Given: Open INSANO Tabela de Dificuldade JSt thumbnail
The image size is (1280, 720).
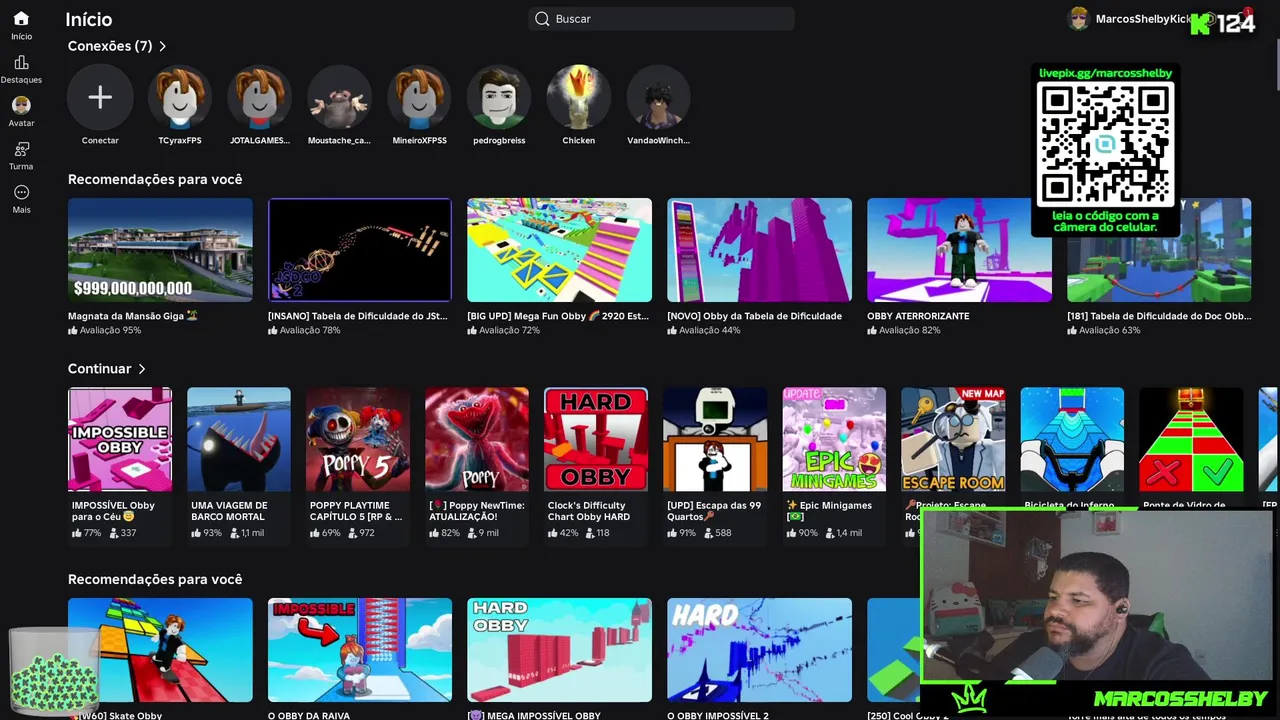Looking at the screenshot, I should pos(360,250).
